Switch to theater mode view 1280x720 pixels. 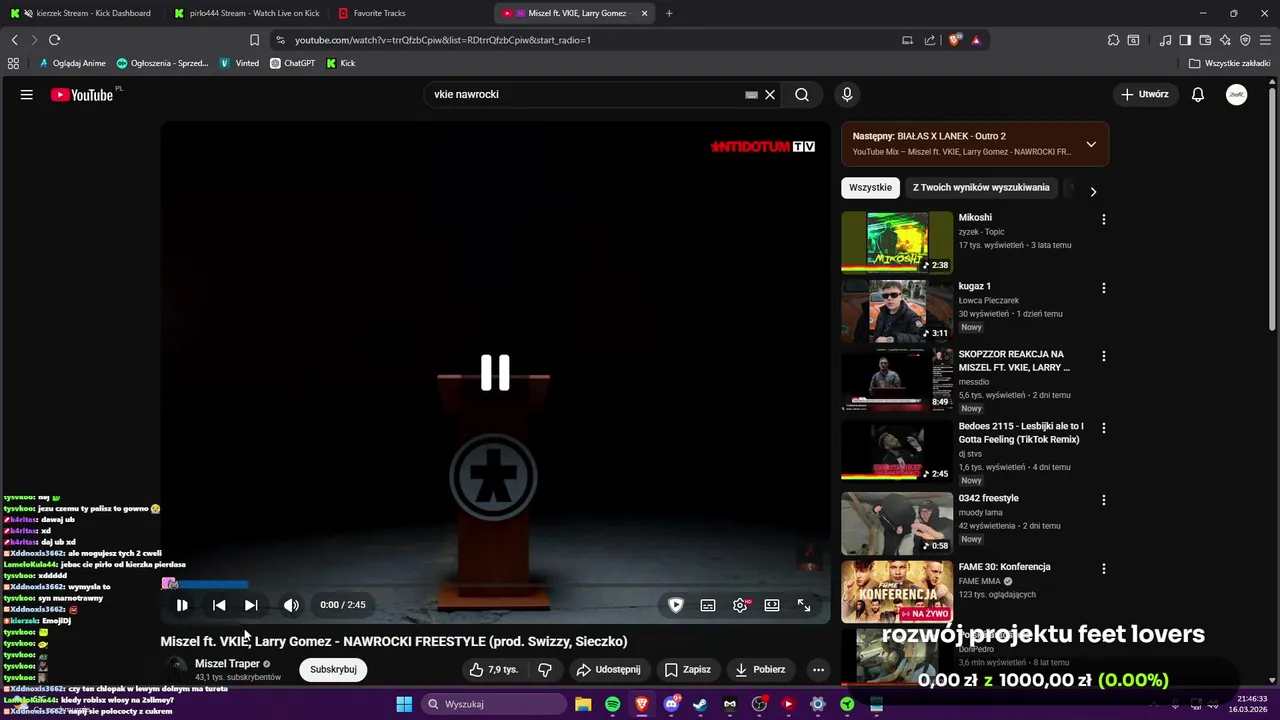pos(772,605)
